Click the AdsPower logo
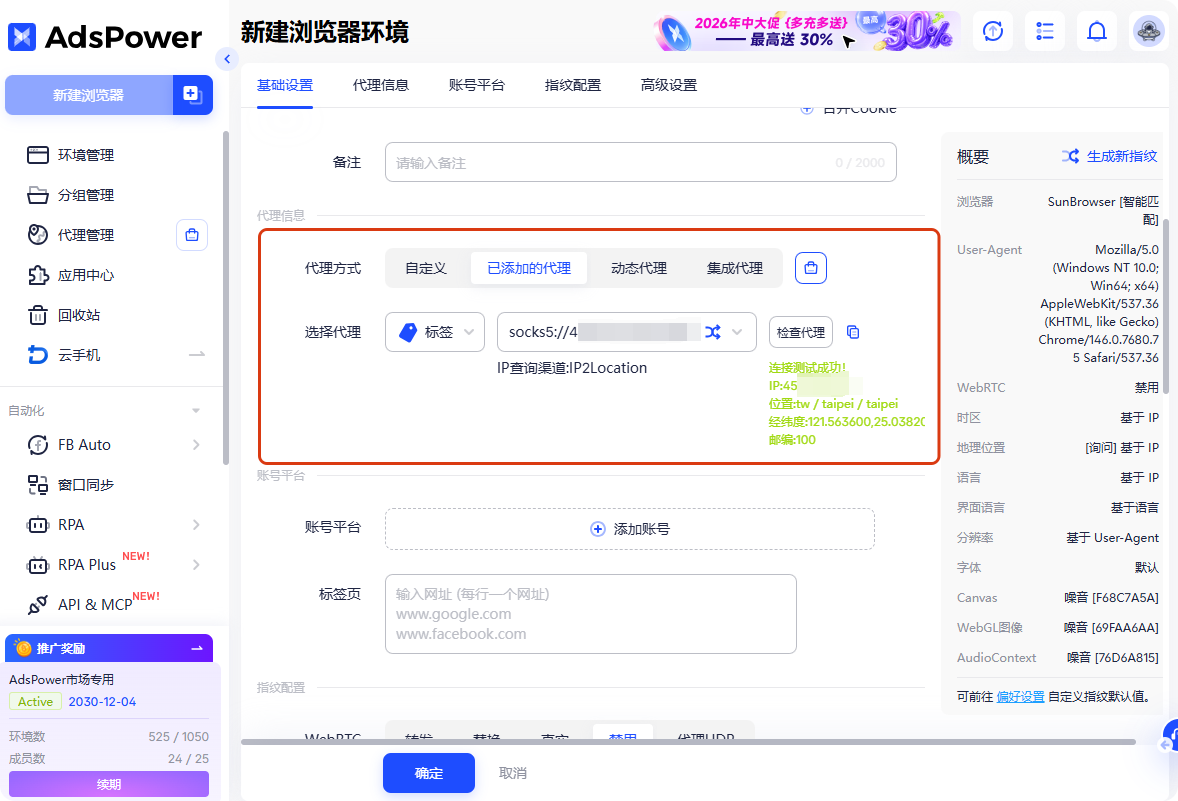Screen dimensions: 1178x801 click(104, 37)
